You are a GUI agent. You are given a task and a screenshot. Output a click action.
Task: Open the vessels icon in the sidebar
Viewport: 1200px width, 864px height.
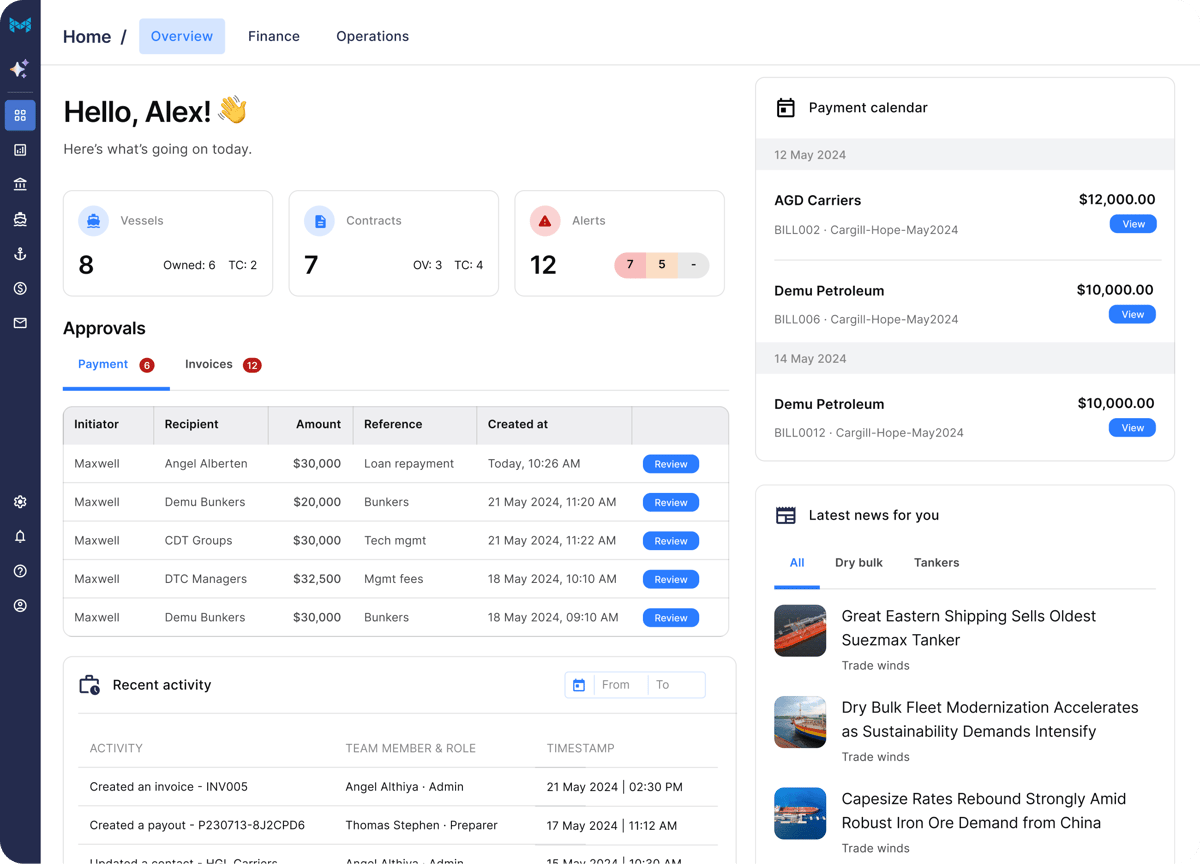pos(20,218)
